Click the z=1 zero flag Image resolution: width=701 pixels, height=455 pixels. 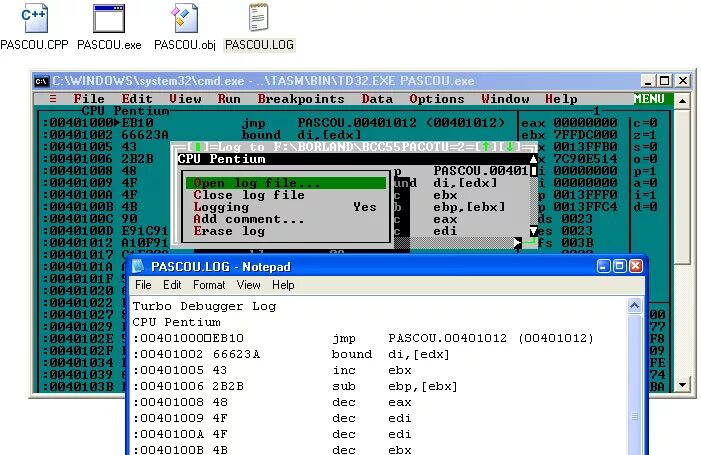(645, 135)
